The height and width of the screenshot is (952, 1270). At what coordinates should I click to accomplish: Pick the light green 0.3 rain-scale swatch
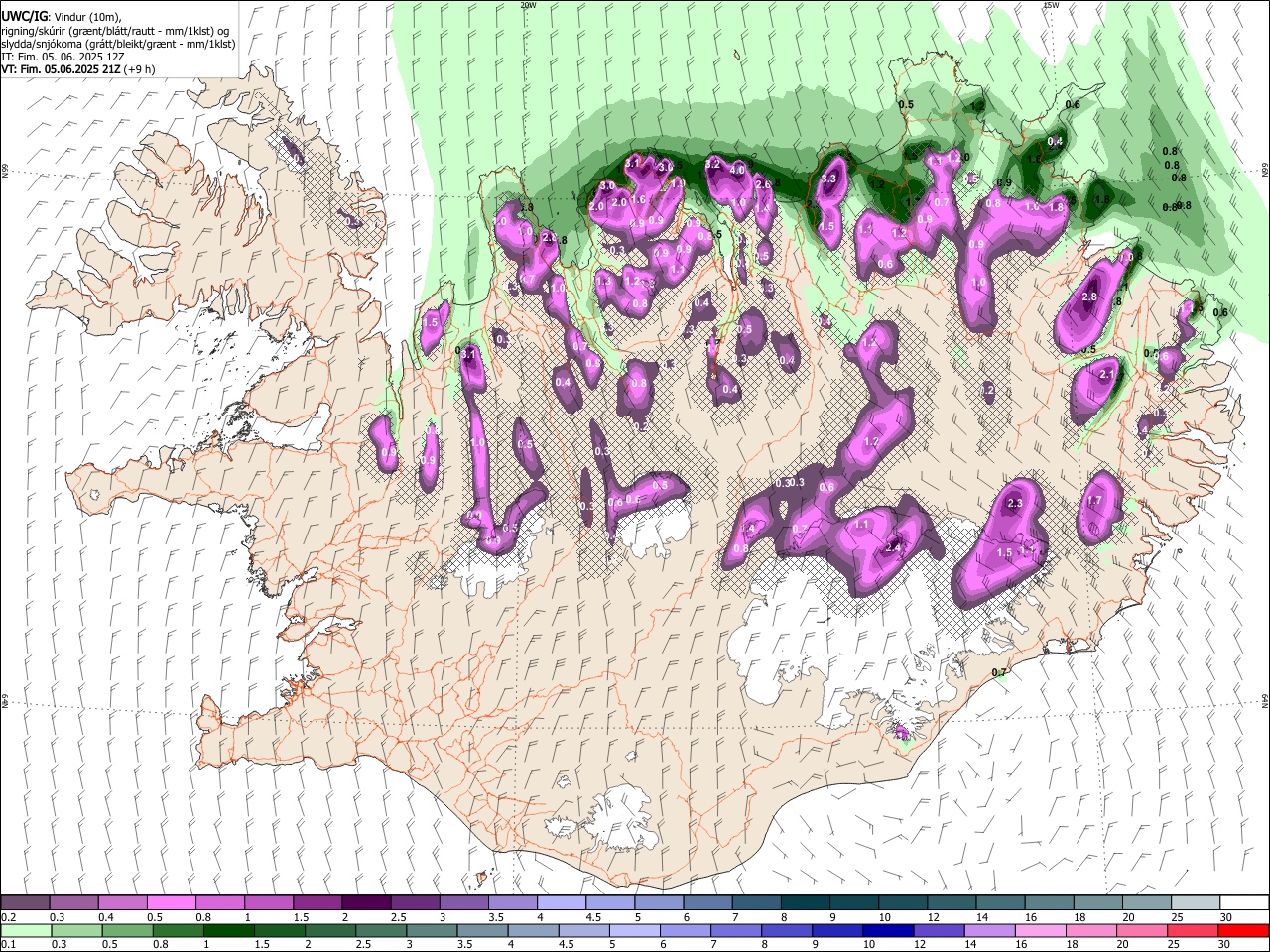point(76,930)
